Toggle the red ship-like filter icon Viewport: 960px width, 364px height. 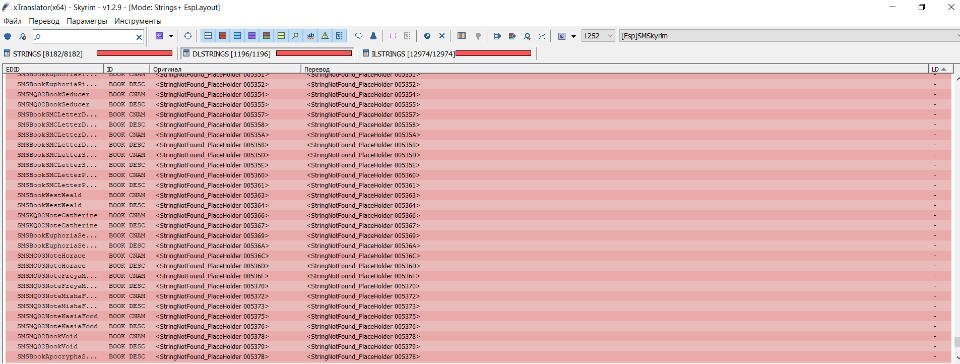[x=310, y=36]
